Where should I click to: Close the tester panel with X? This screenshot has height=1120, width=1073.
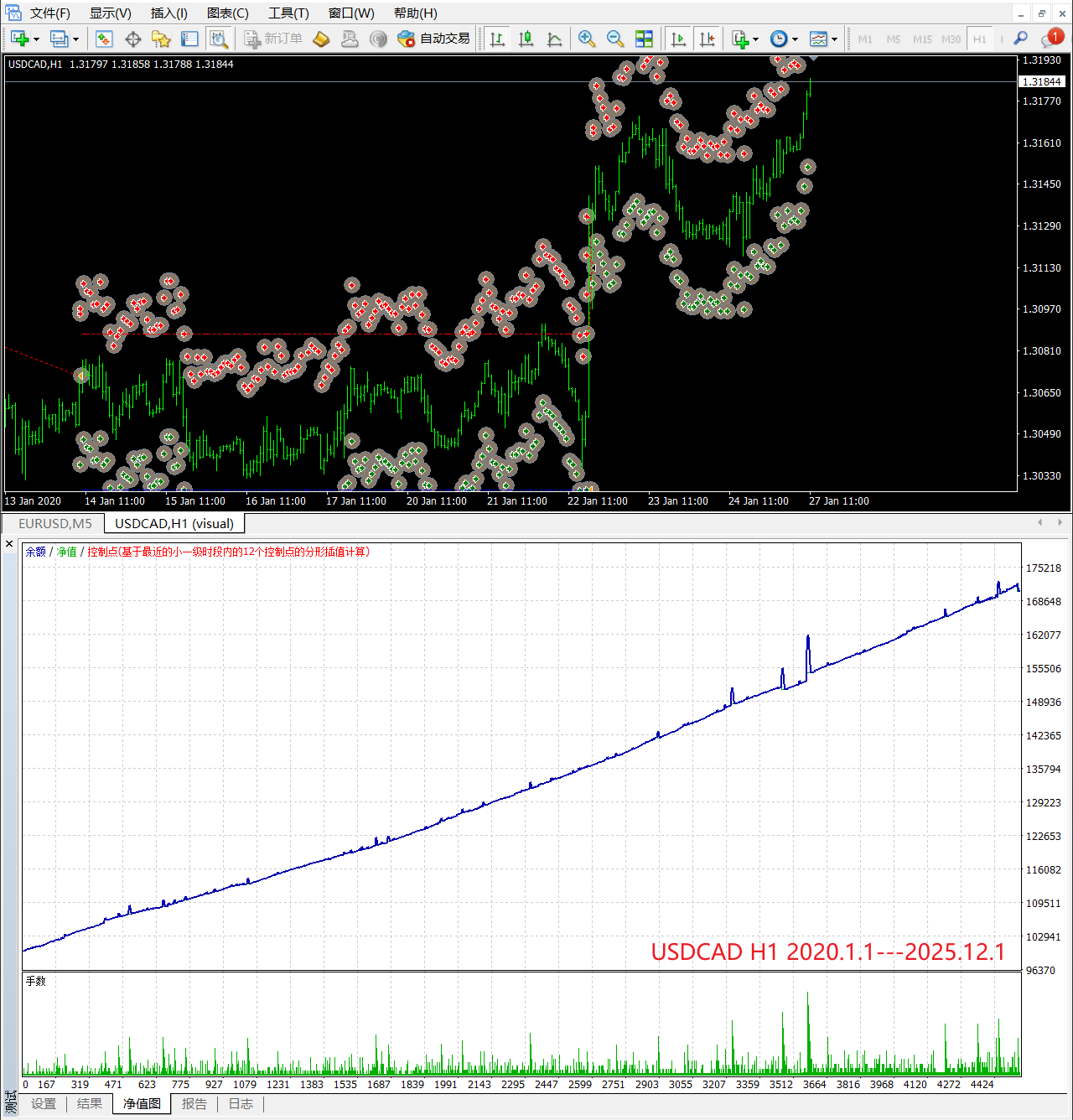pyautogui.click(x=9, y=544)
